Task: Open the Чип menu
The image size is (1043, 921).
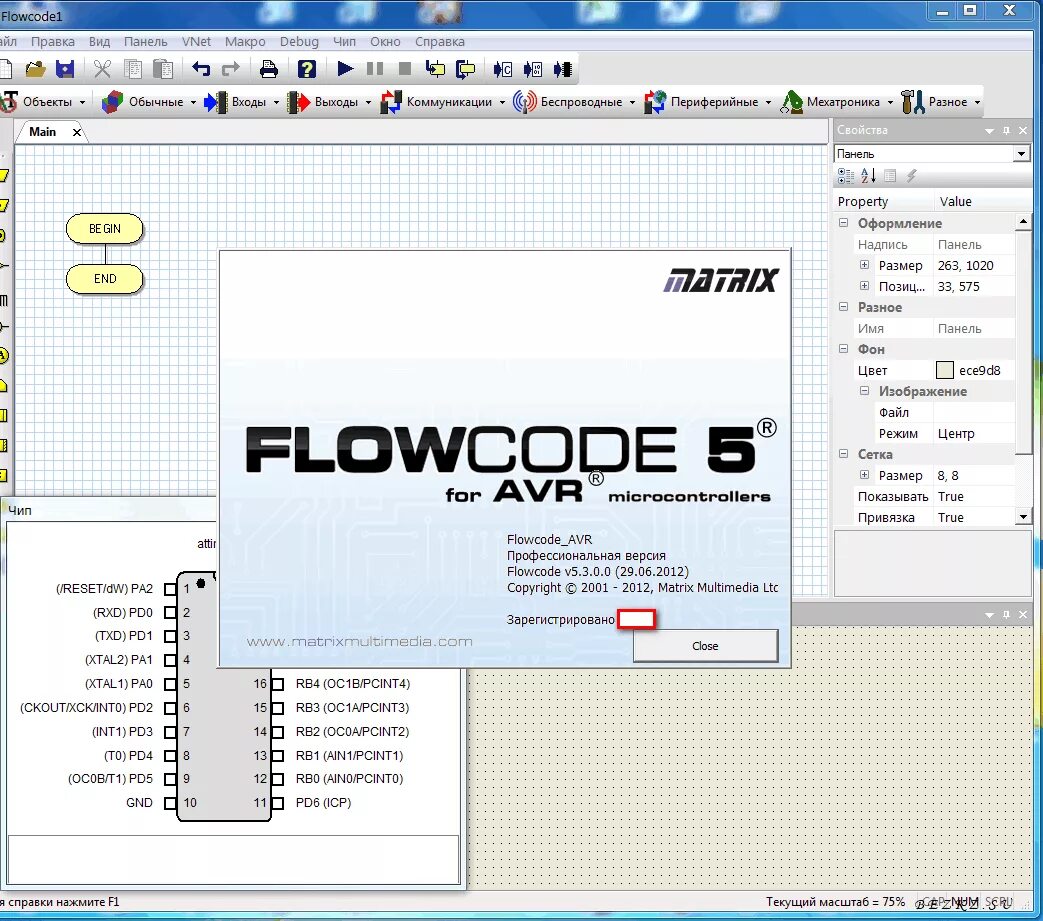Action: tap(344, 41)
